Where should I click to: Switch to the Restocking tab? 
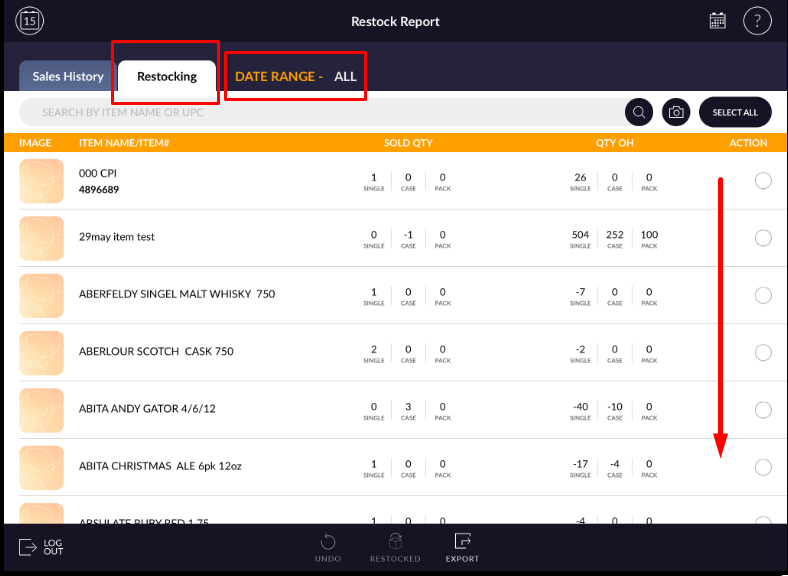[167, 76]
